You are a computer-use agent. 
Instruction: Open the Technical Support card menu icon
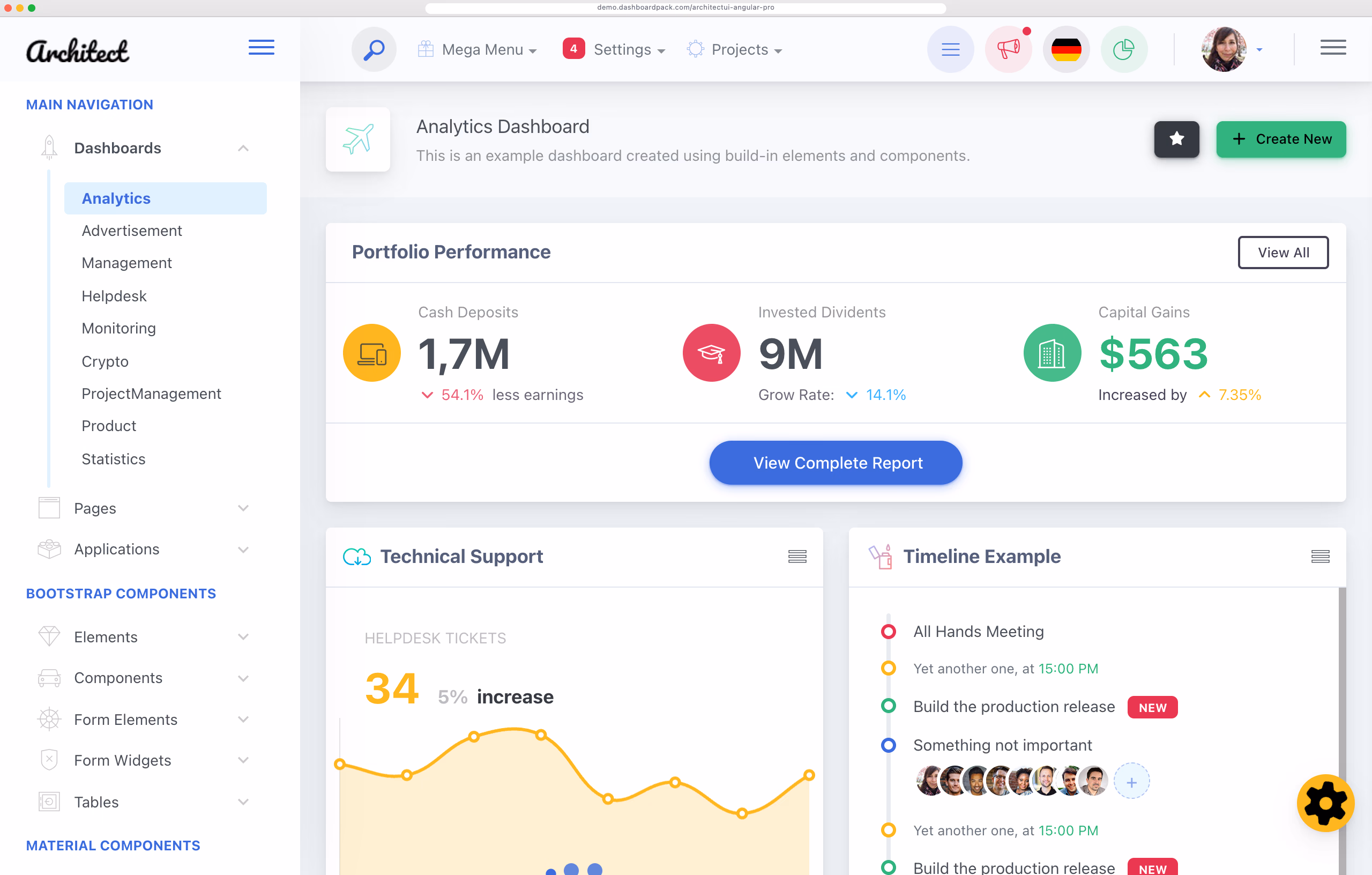click(x=797, y=557)
